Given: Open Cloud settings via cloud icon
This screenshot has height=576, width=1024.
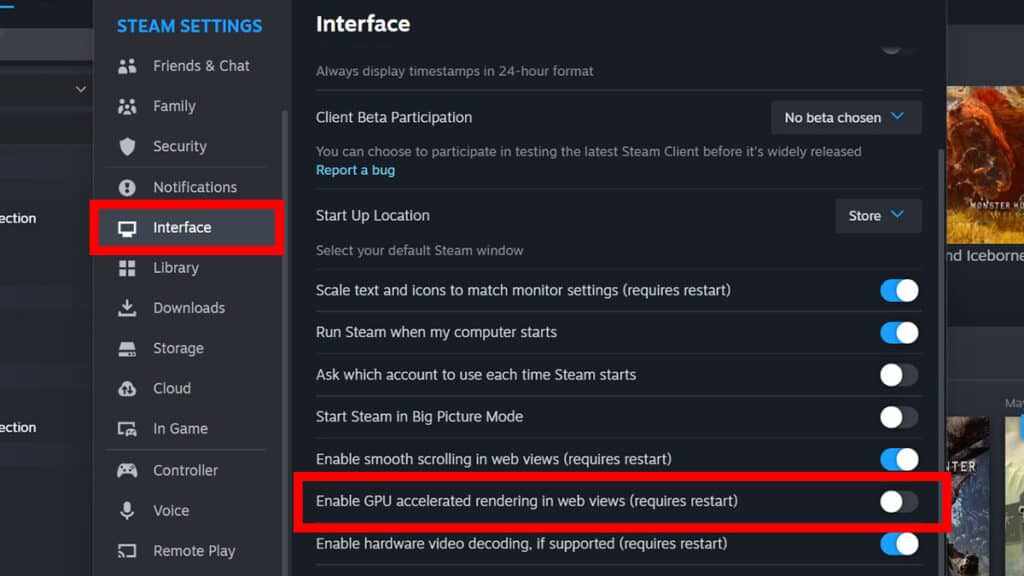Looking at the screenshot, I should 127,388.
